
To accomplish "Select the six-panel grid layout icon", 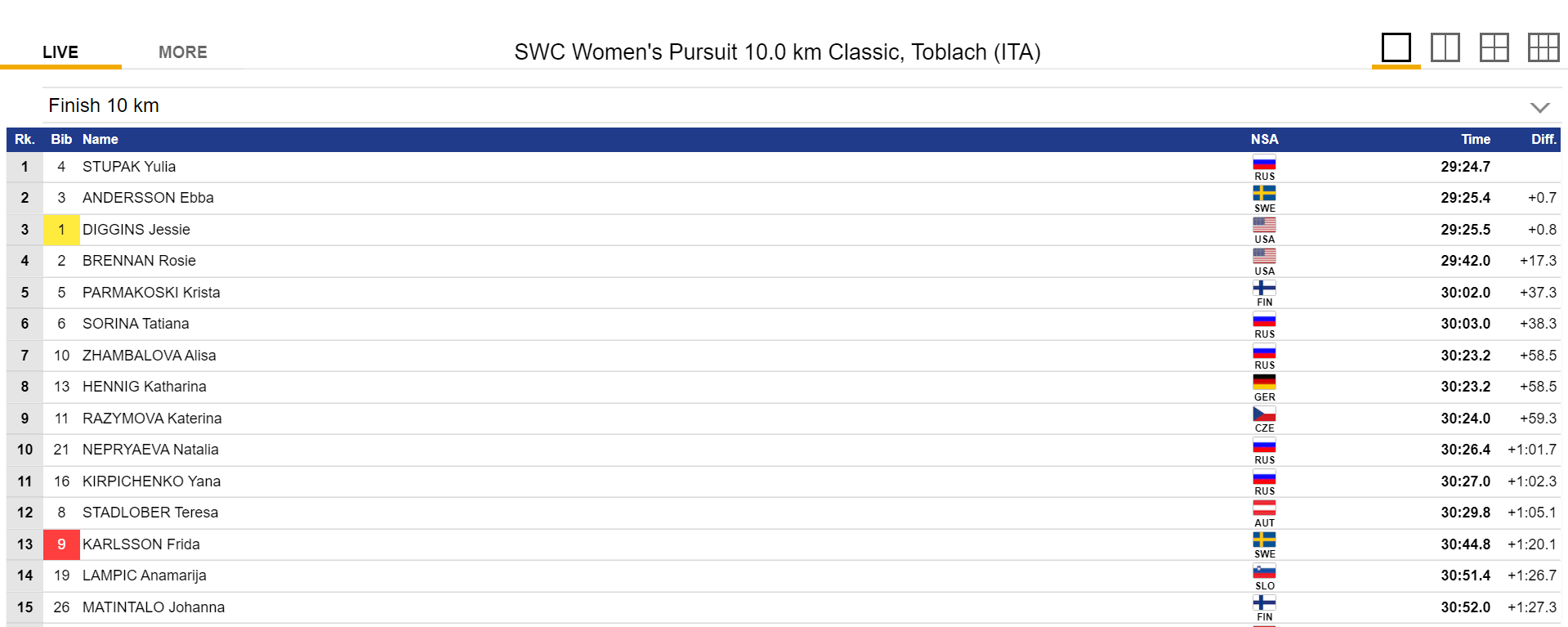I will 1543,47.
